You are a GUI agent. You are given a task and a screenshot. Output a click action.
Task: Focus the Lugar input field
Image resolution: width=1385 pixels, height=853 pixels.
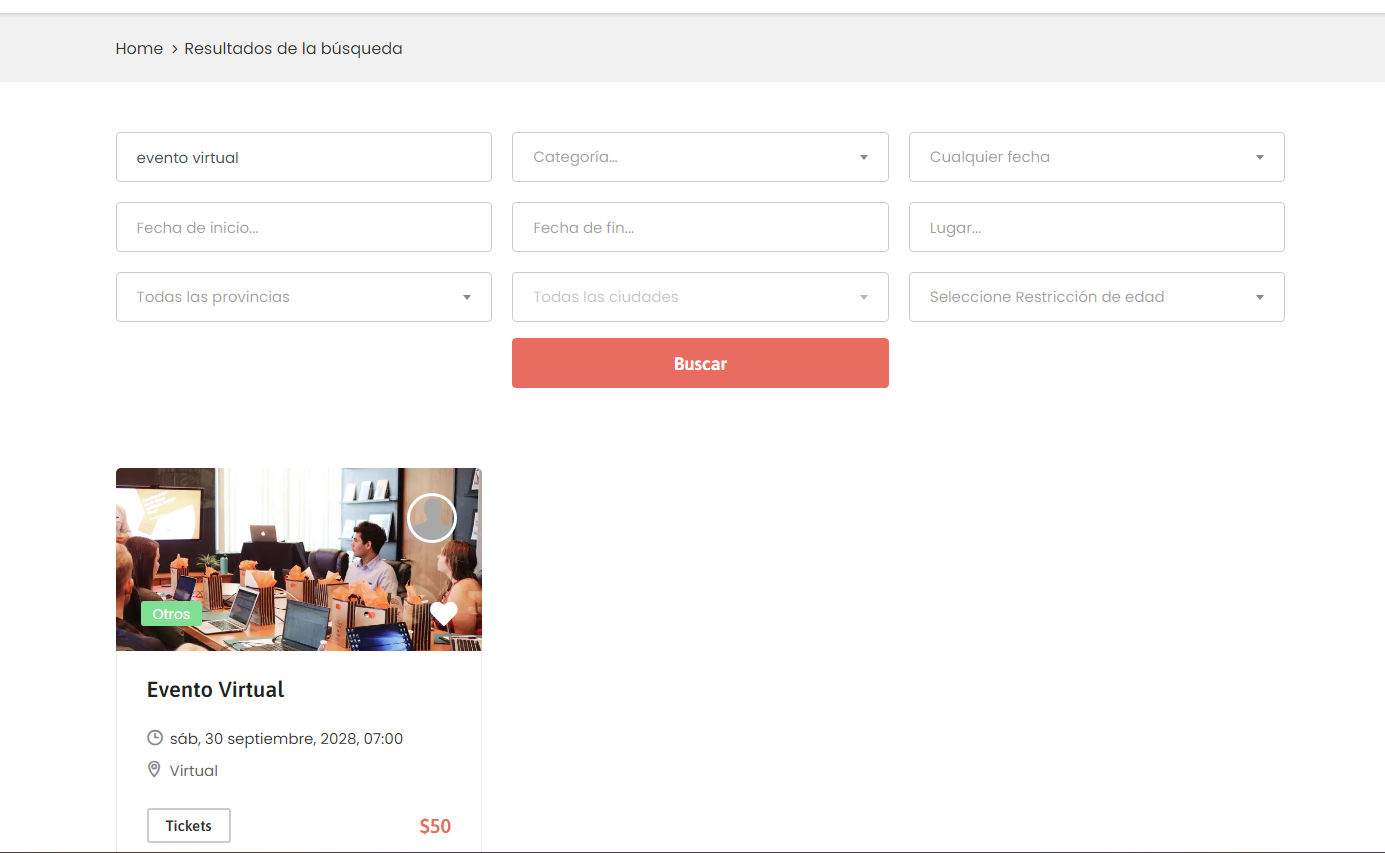point(1096,227)
